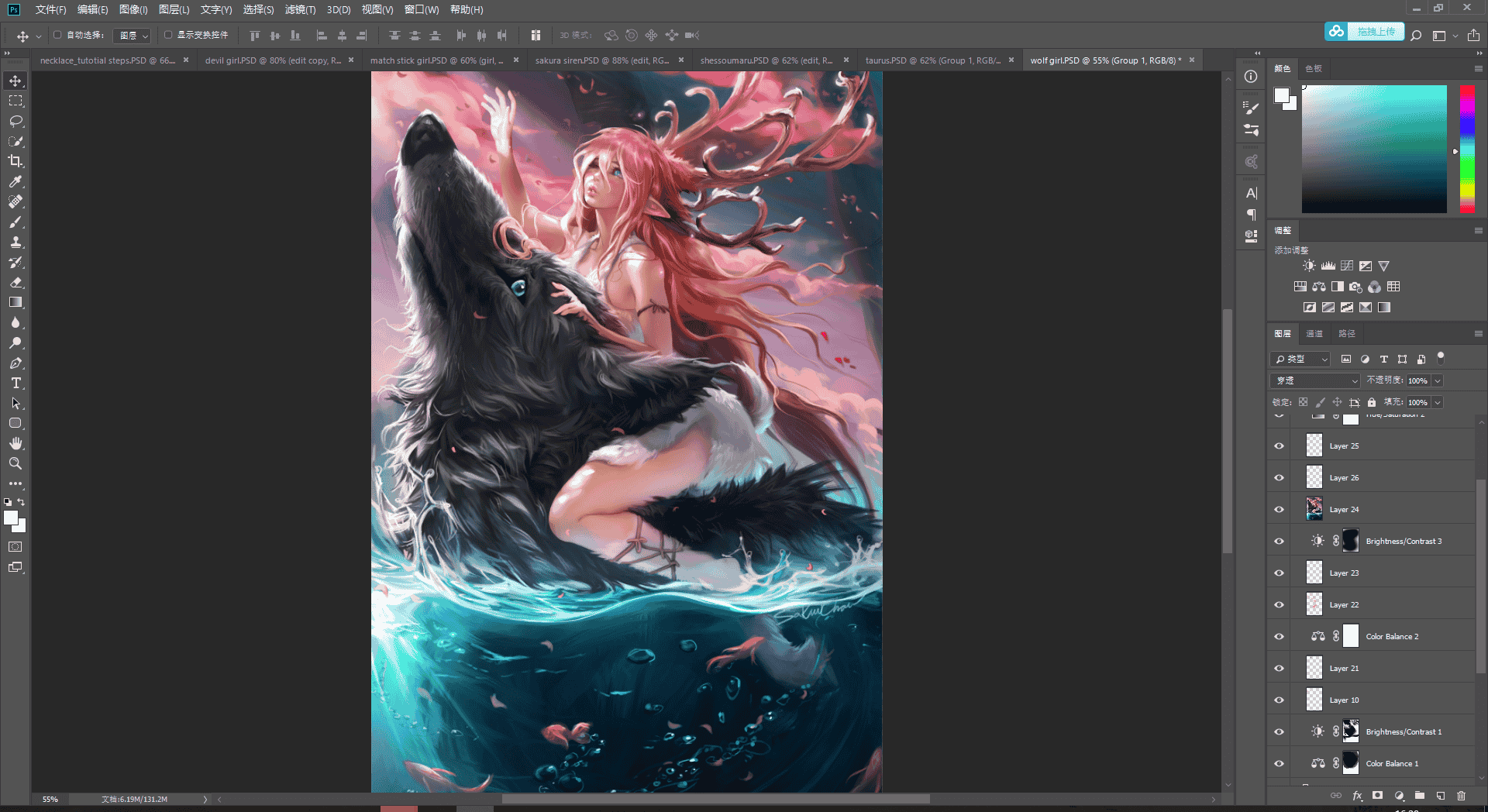Open the Layers panel options menu

point(1478,333)
